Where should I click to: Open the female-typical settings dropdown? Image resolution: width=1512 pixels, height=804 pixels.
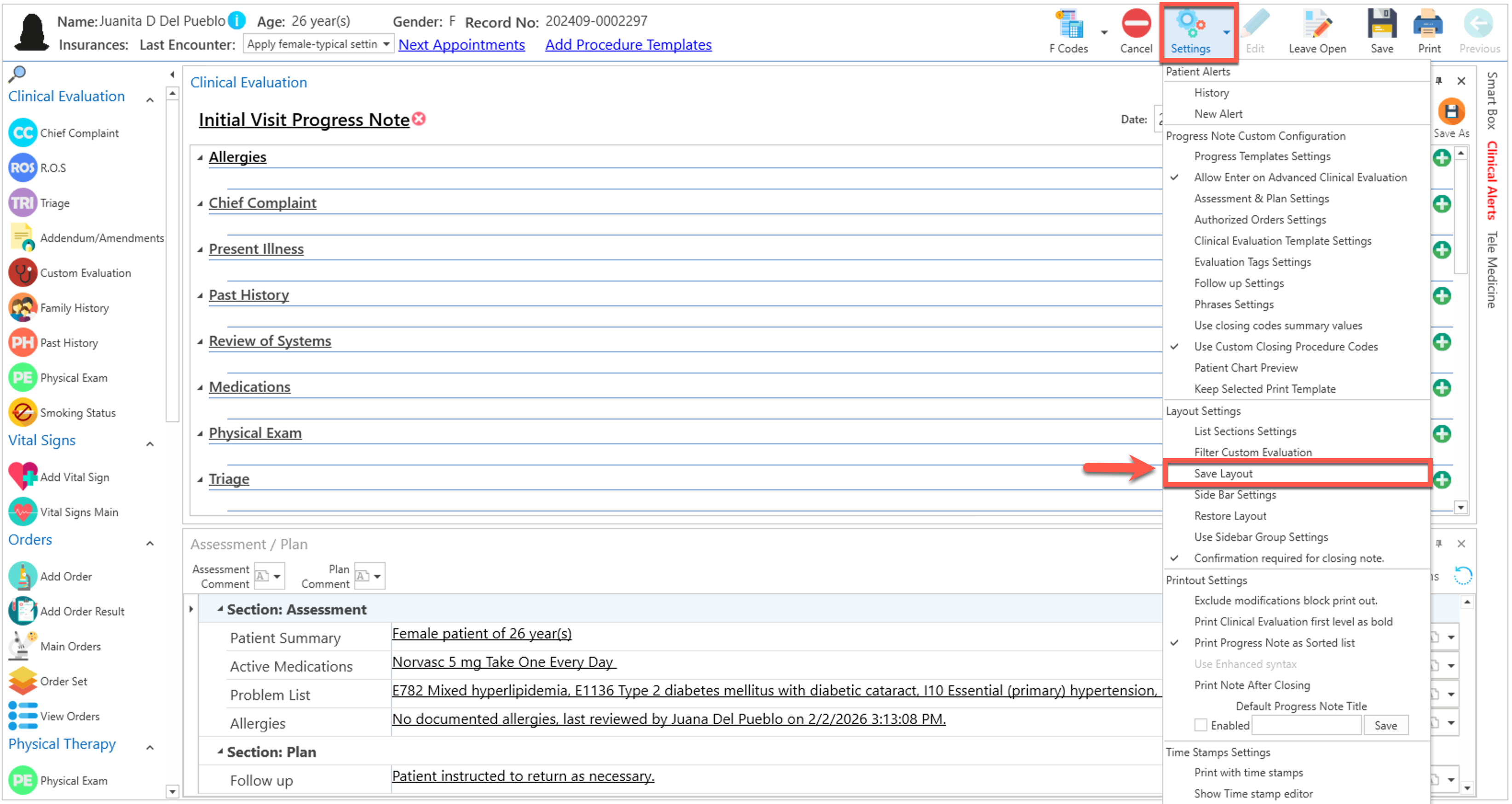coord(386,44)
